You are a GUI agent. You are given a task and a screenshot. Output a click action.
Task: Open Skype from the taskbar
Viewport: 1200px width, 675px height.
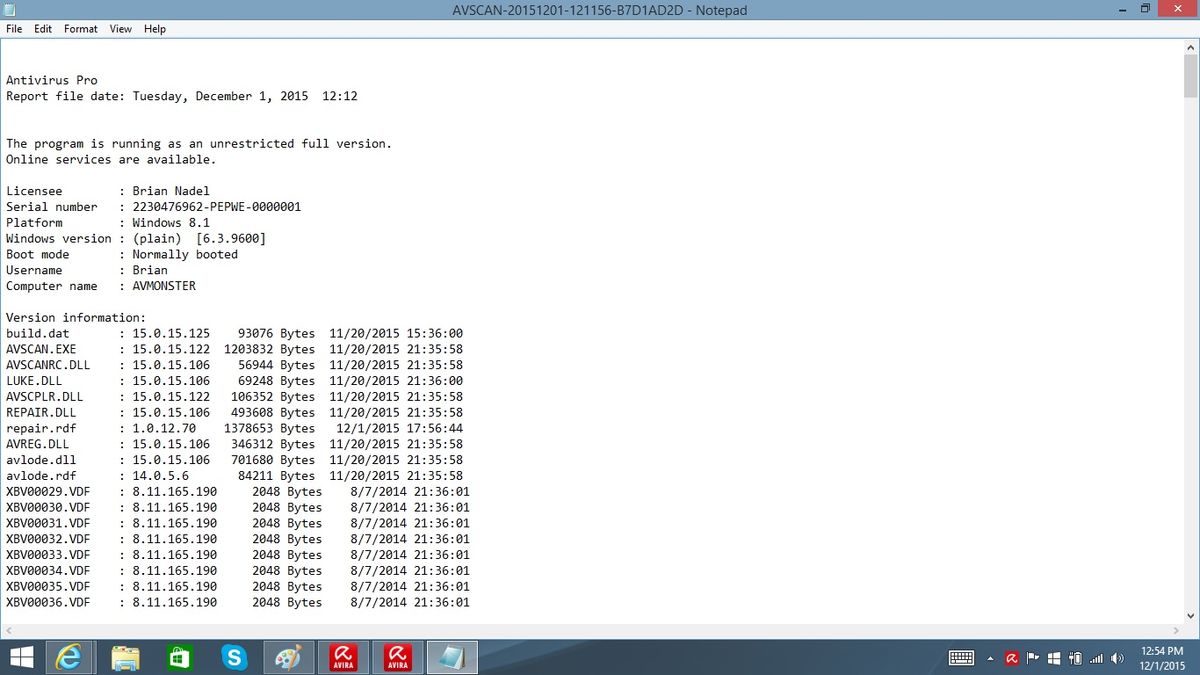(234, 657)
